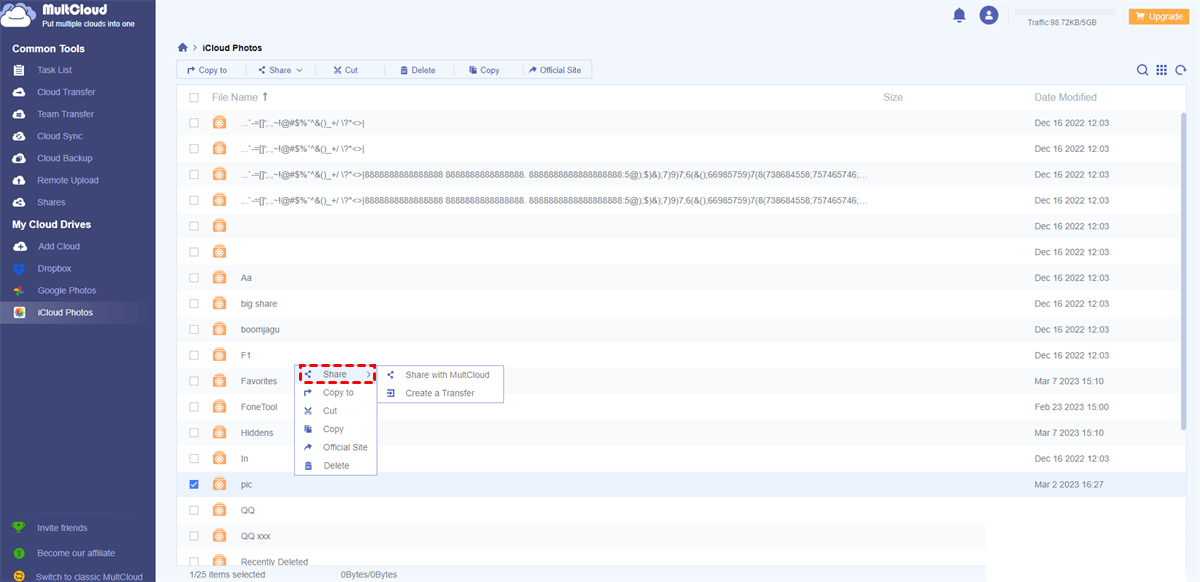
Task: Expand Share submenu in context menu
Action: pos(336,375)
